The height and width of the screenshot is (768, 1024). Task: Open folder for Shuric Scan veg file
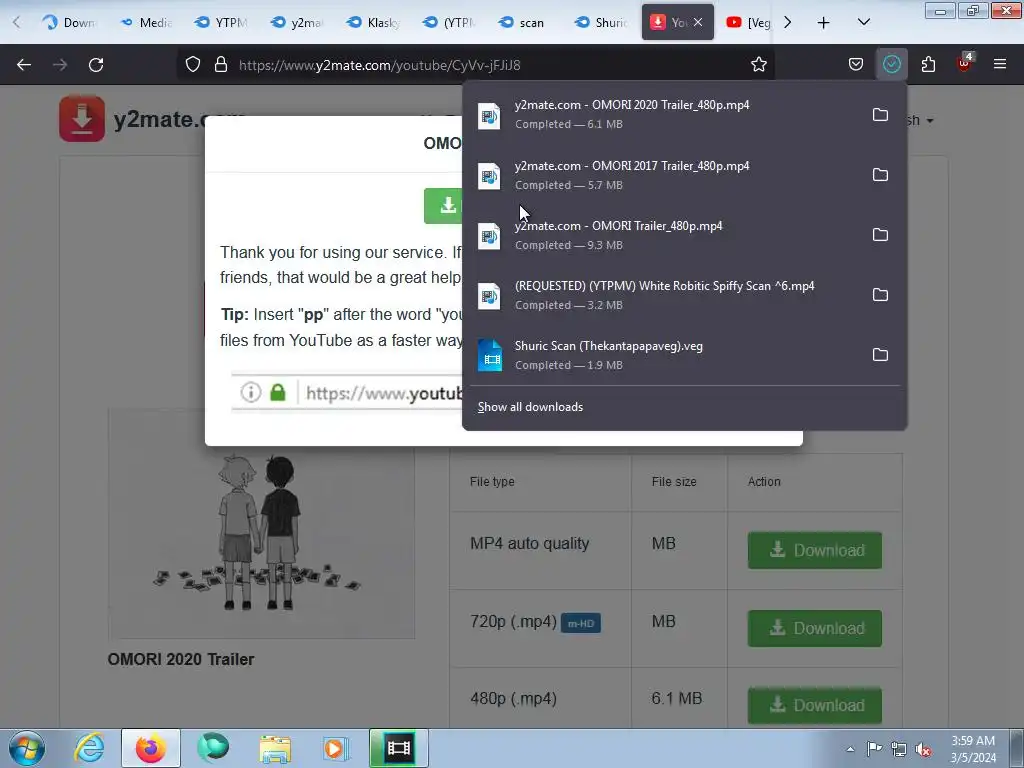[x=880, y=355]
